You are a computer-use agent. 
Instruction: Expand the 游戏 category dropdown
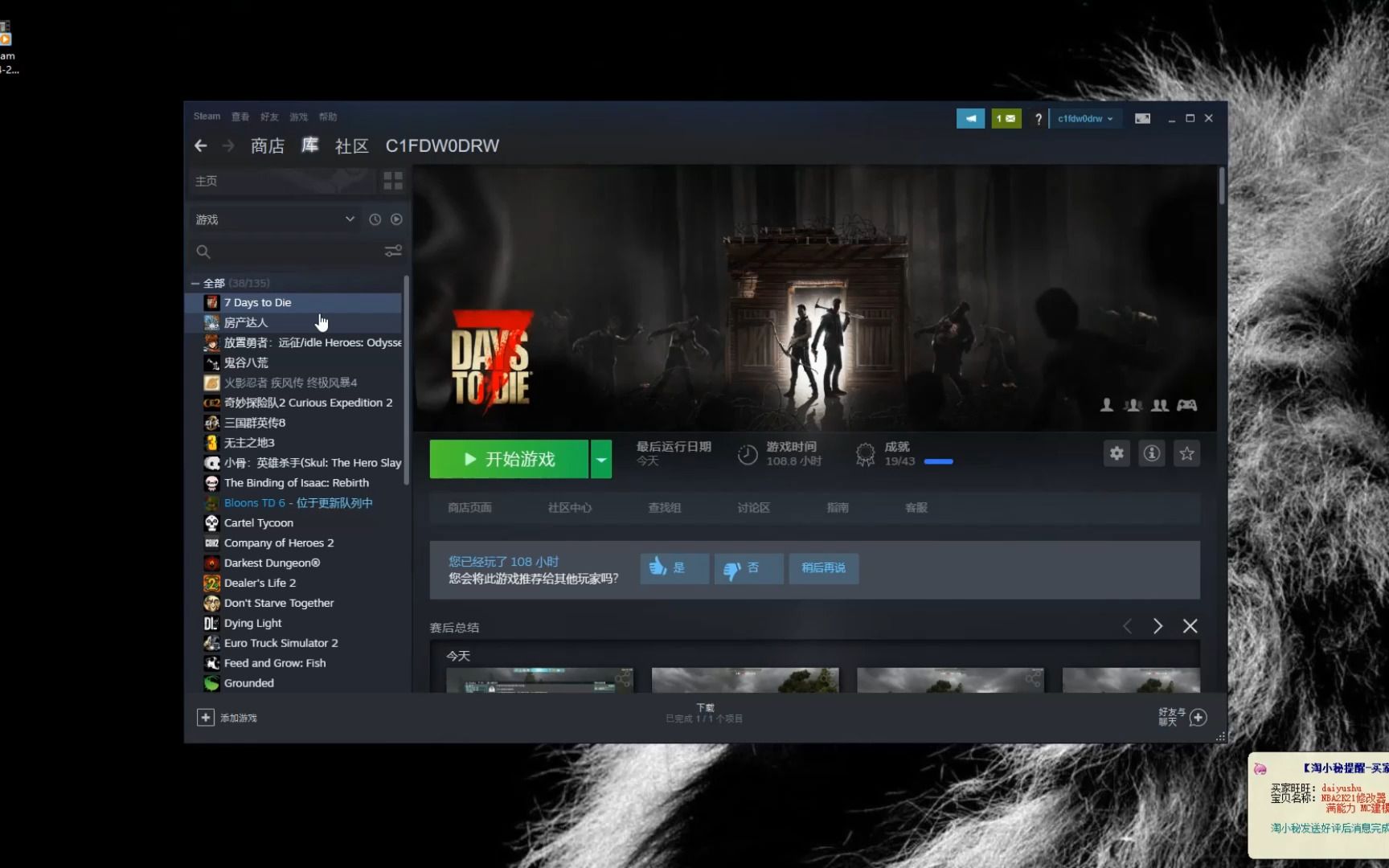point(350,219)
